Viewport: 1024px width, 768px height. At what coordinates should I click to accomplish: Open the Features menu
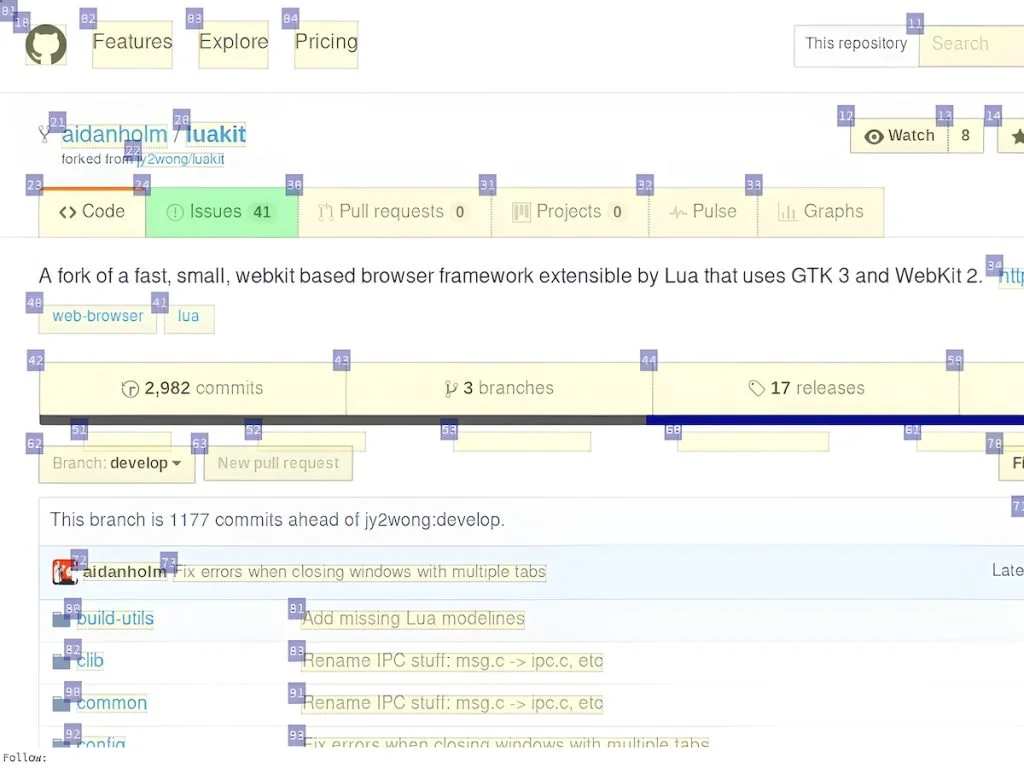coord(131,42)
